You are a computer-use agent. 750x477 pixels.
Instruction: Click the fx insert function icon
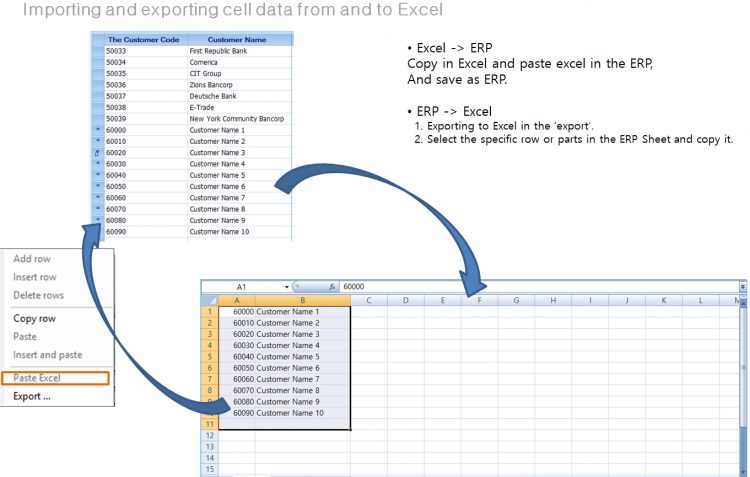[331, 287]
